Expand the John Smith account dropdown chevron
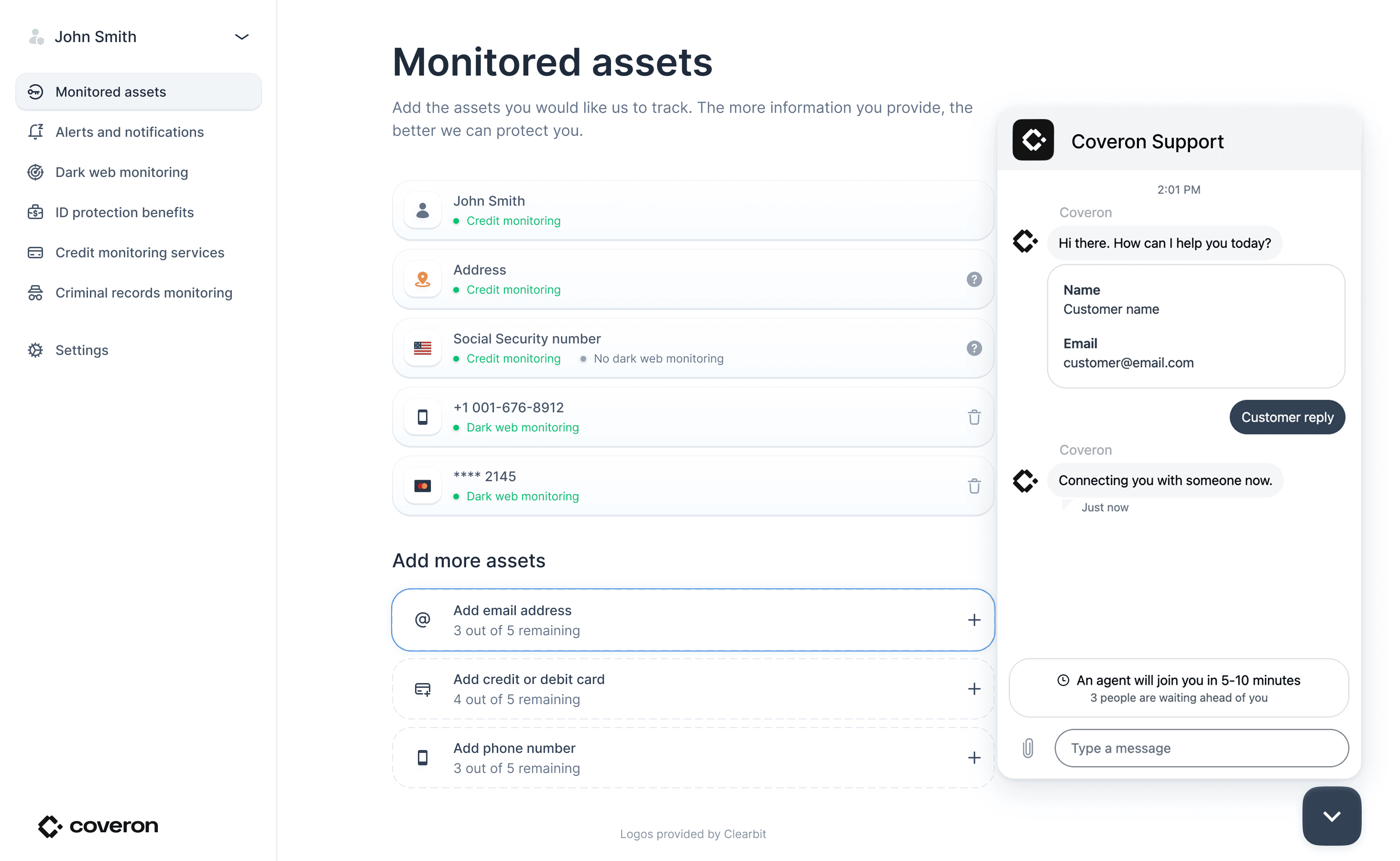Viewport: 1400px width, 861px height. pos(242,37)
